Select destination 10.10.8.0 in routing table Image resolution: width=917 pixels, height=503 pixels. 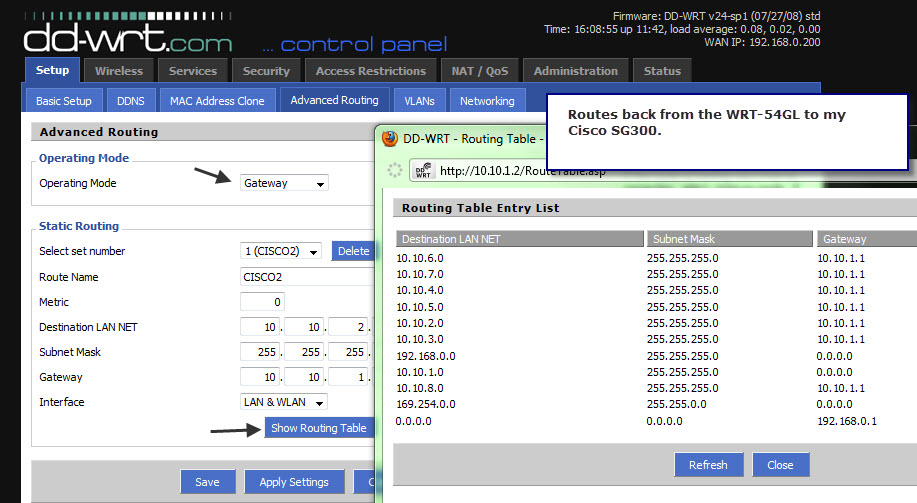tap(420, 388)
